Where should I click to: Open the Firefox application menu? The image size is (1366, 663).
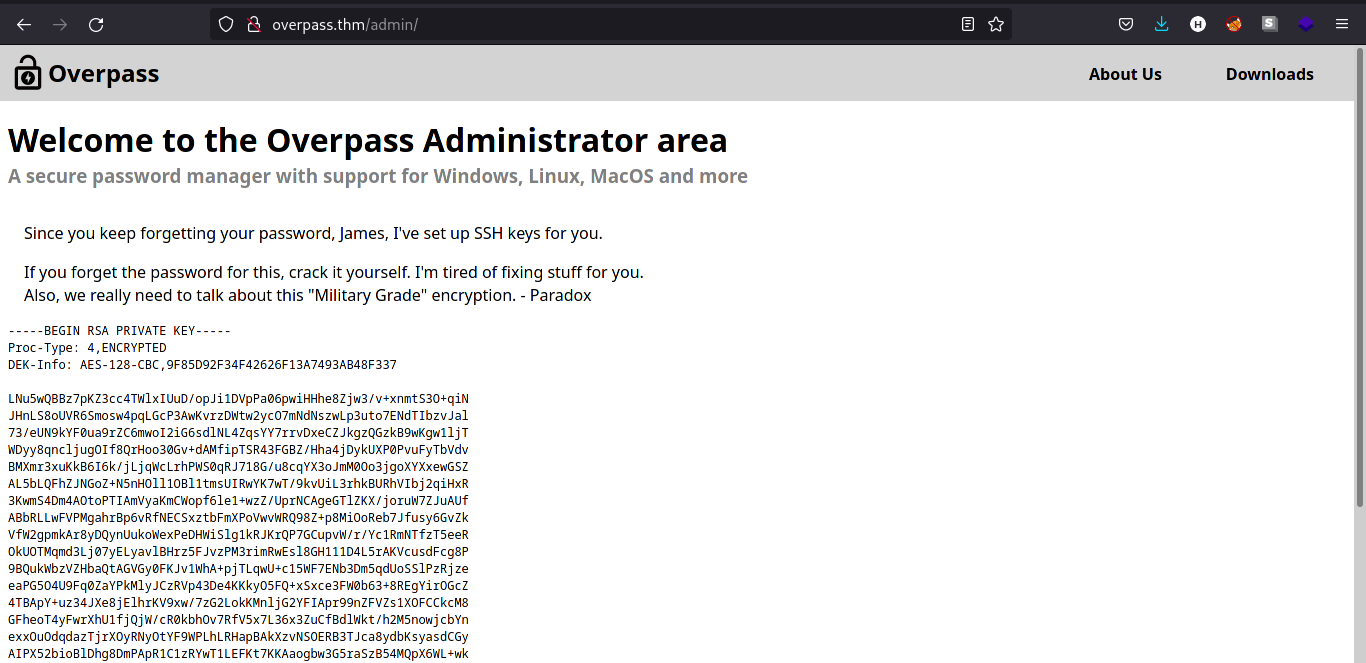[x=1342, y=24]
